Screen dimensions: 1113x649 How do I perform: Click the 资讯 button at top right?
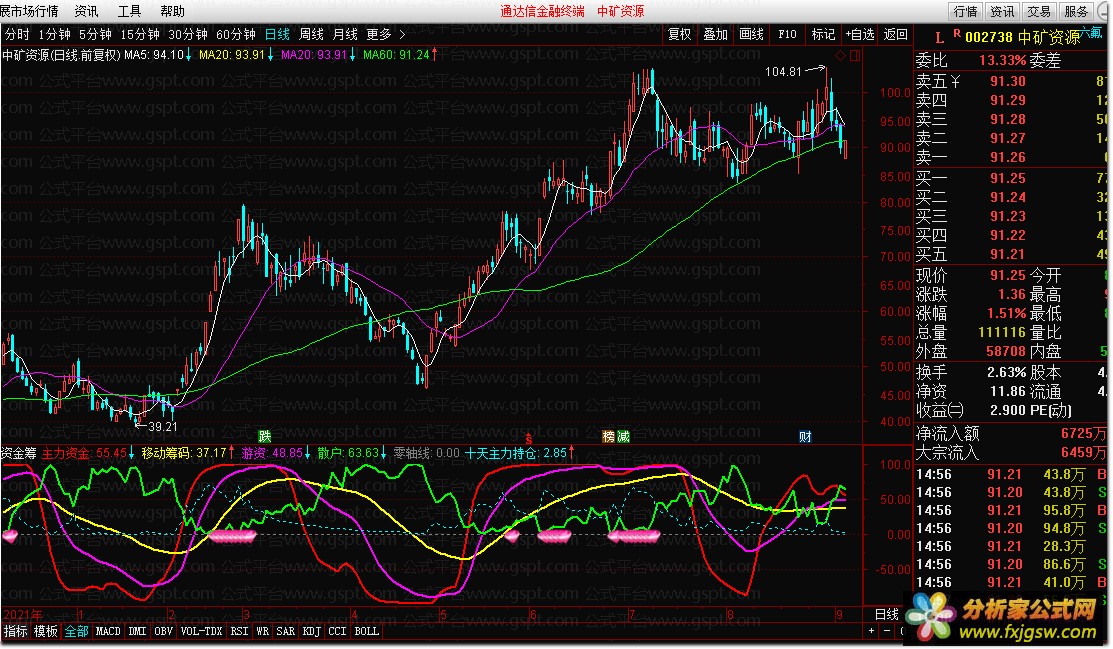(1002, 11)
